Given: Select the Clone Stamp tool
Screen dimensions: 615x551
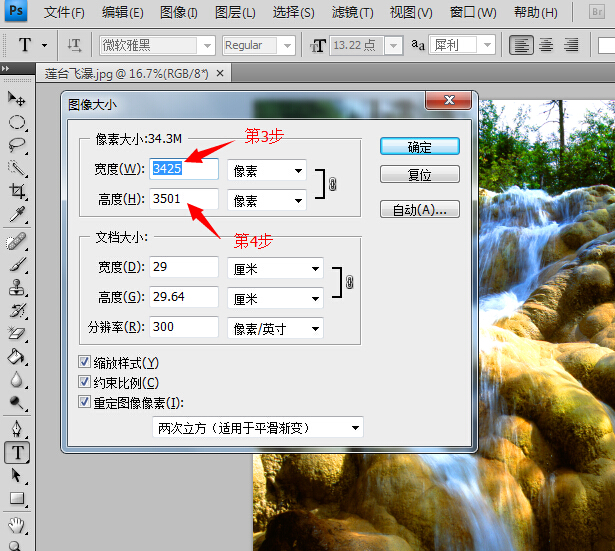Looking at the screenshot, I should (x=17, y=288).
